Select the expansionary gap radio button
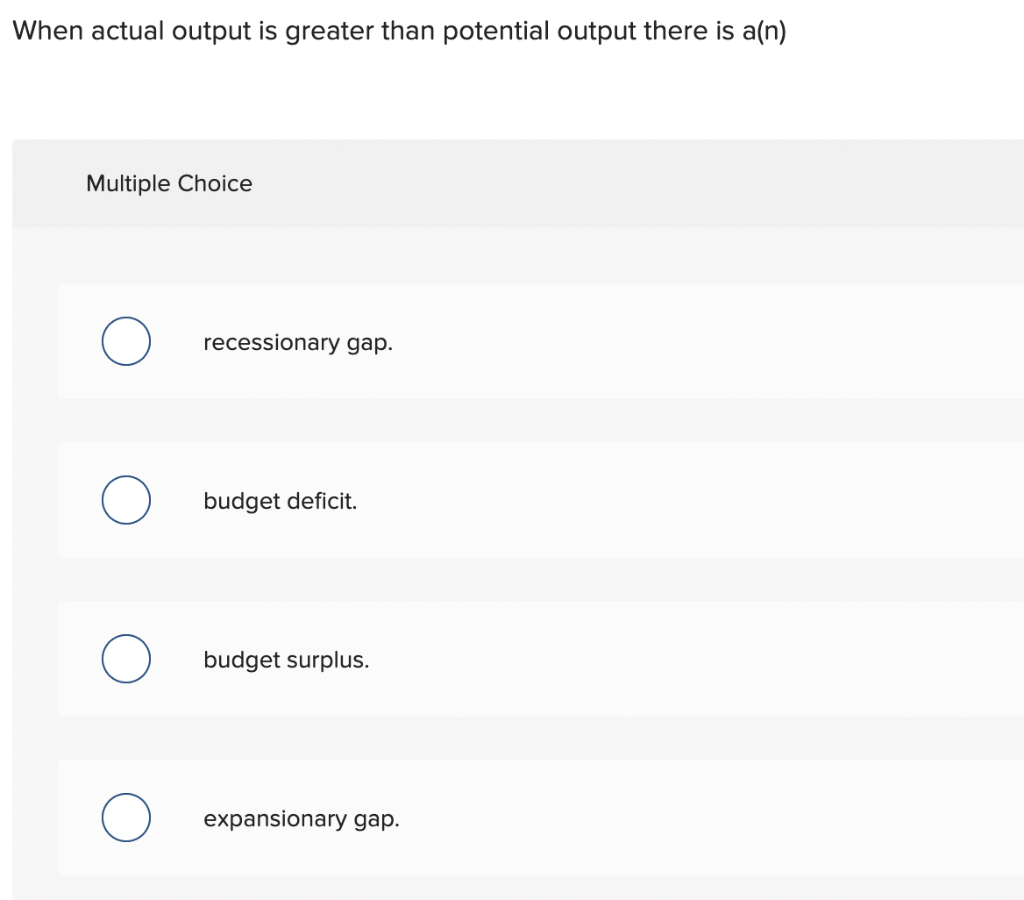This screenshot has width=1024, height=900. tap(126, 817)
